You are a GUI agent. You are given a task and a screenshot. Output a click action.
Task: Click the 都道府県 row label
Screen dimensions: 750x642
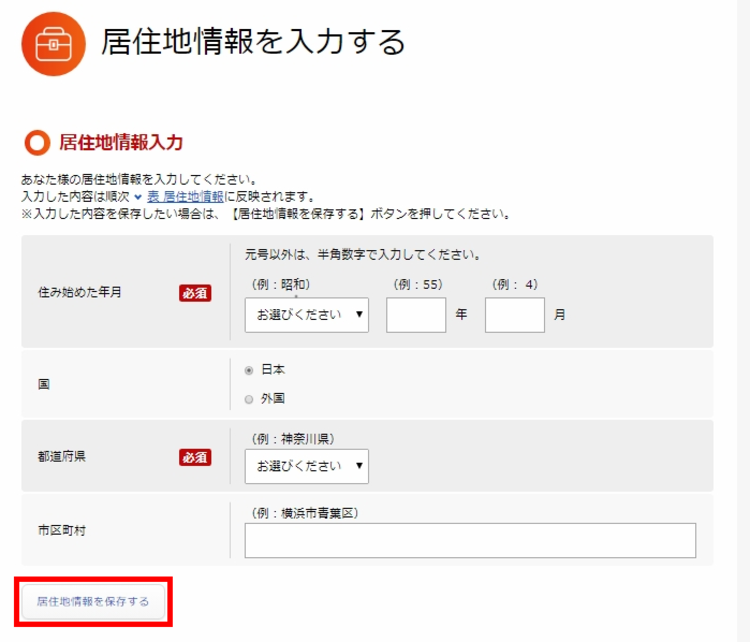pyautogui.click(x=62, y=456)
